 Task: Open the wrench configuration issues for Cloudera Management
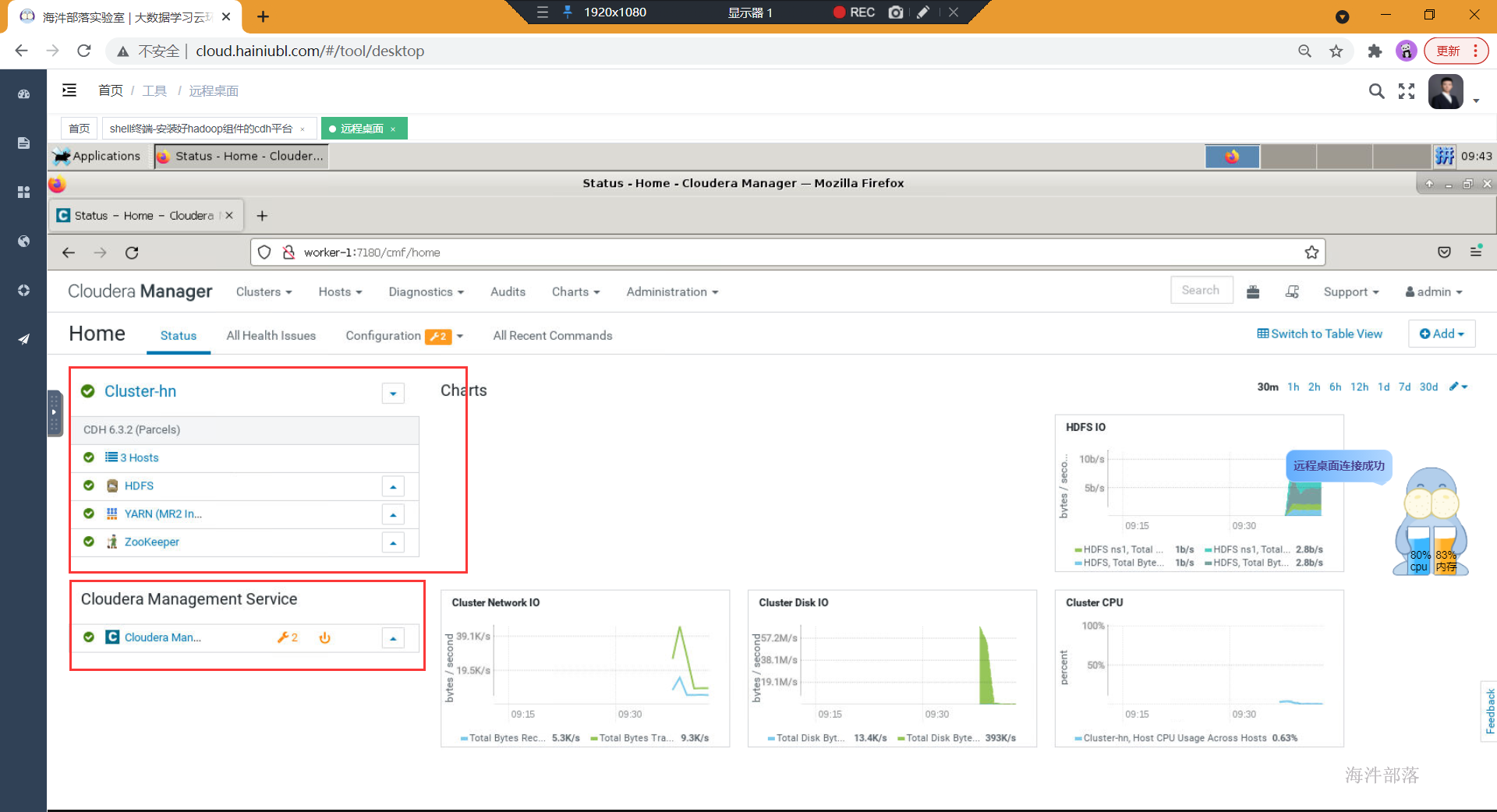(x=288, y=637)
